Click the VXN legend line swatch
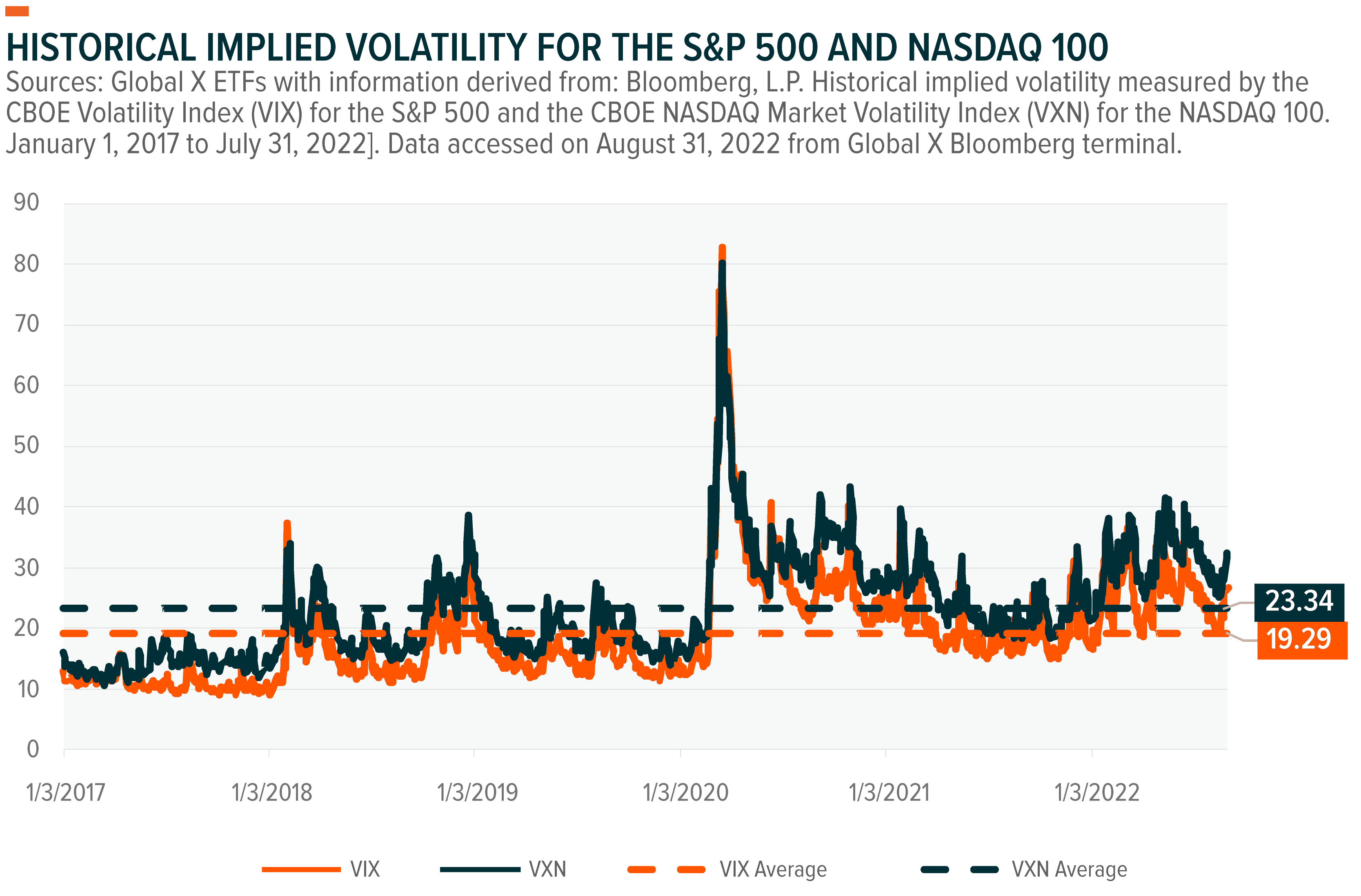 [480, 870]
